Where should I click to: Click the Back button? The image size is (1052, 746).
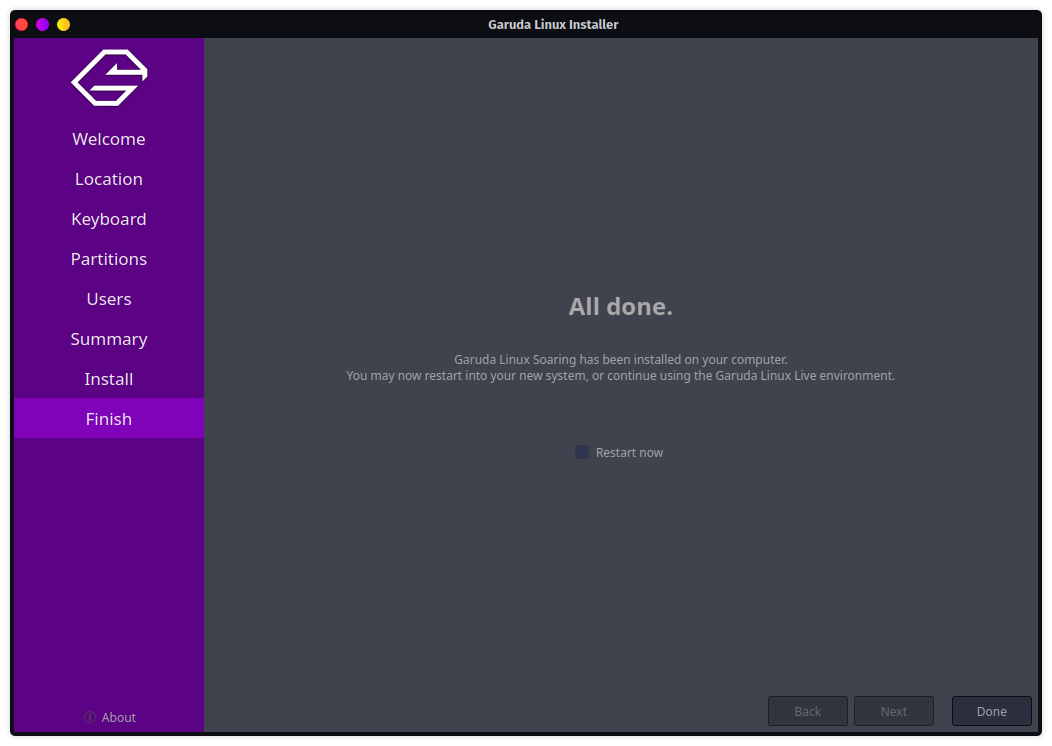click(x=808, y=711)
